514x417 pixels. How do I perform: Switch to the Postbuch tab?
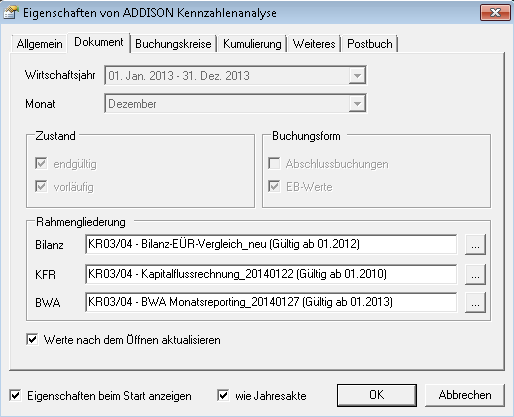click(369, 44)
